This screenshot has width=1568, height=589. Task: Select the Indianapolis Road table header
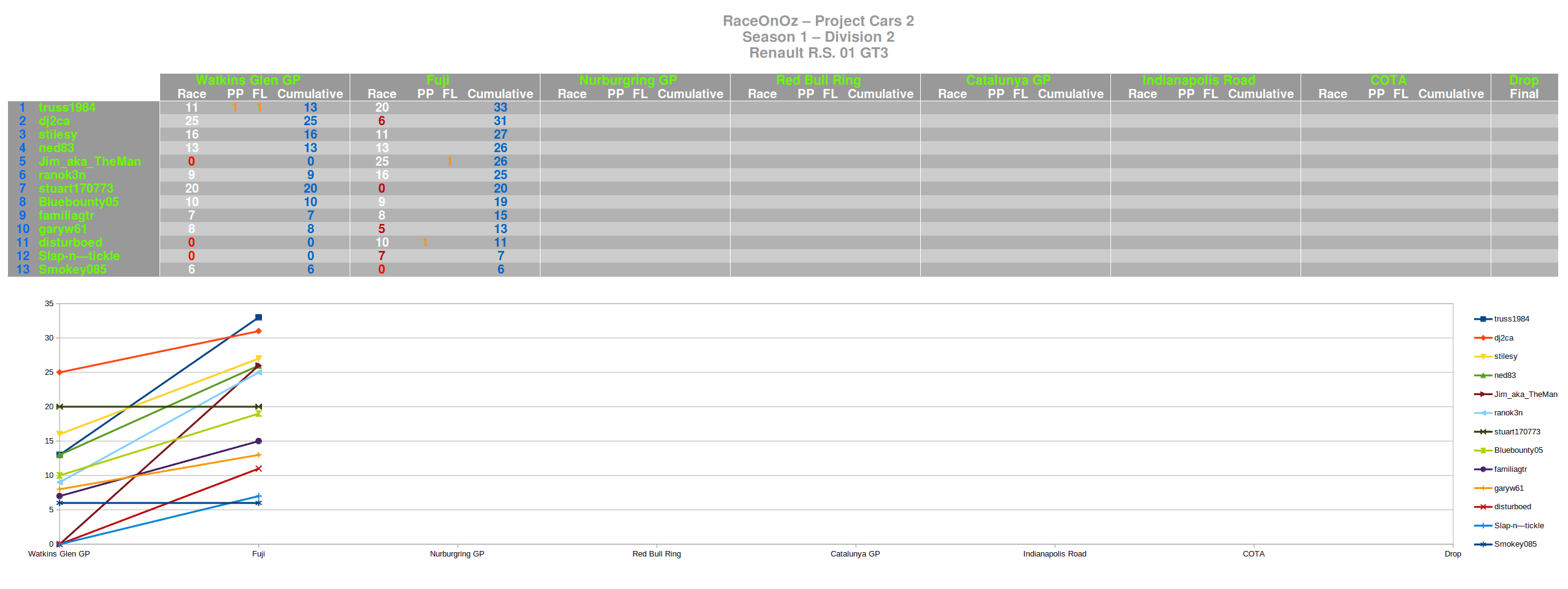pos(1199,80)
